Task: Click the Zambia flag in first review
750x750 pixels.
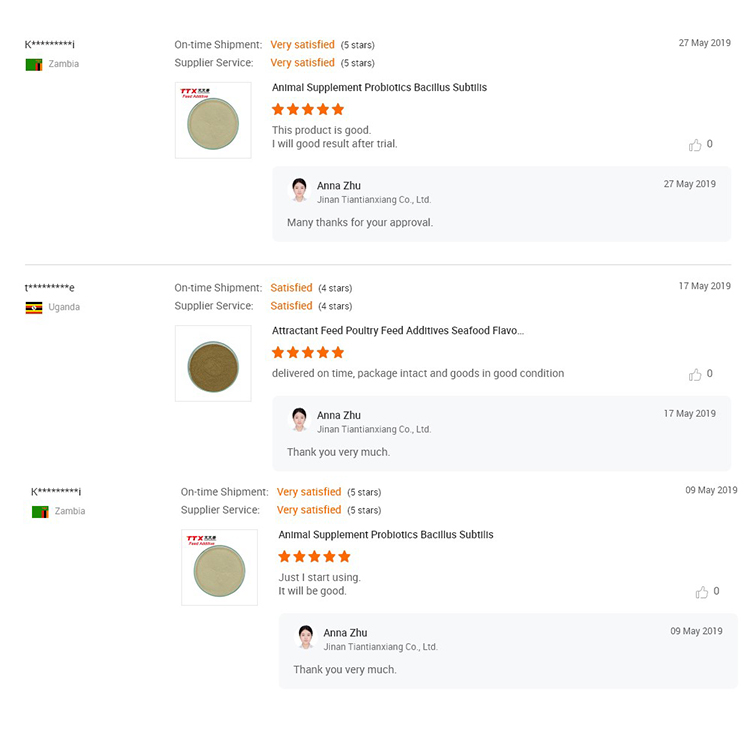Action: (34, 64)
